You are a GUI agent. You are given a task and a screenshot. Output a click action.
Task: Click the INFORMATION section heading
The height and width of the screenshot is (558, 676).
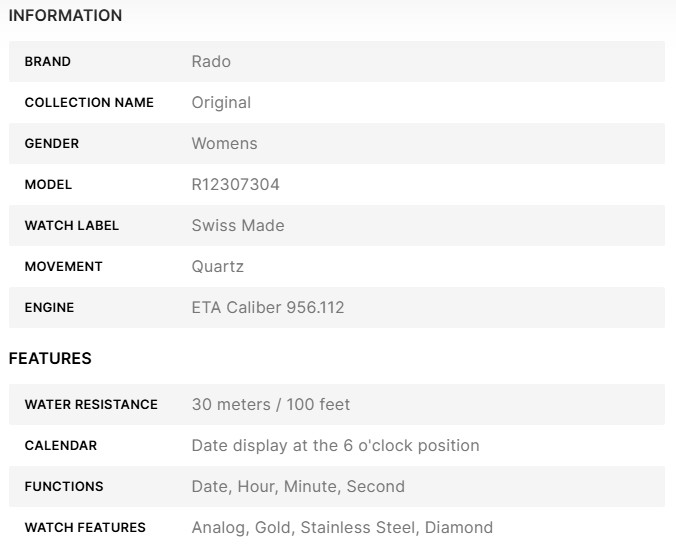tap(65, 16)
